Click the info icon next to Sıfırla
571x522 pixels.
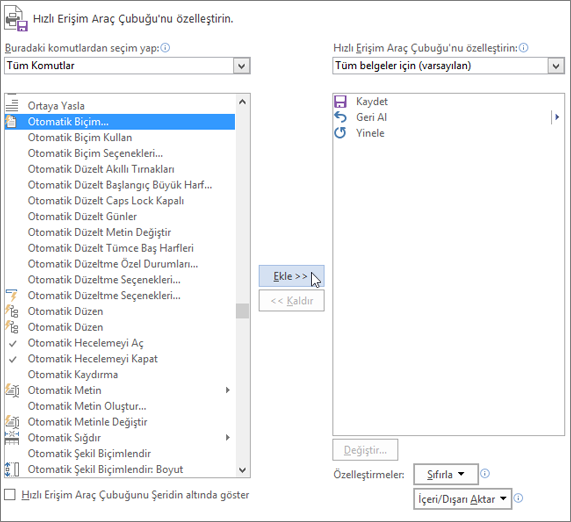(x=485, y=474)
